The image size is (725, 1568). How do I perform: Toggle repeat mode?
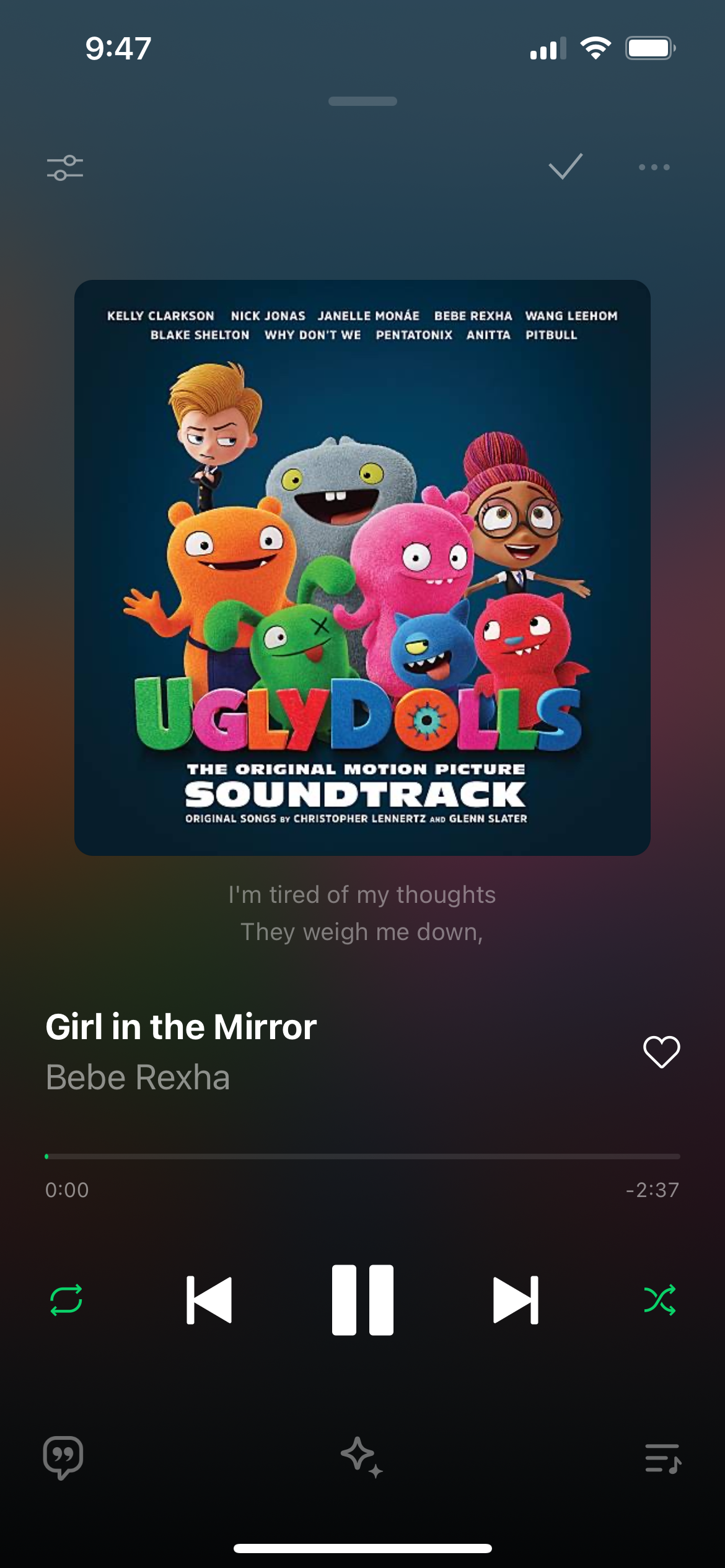pos(66,1299)
